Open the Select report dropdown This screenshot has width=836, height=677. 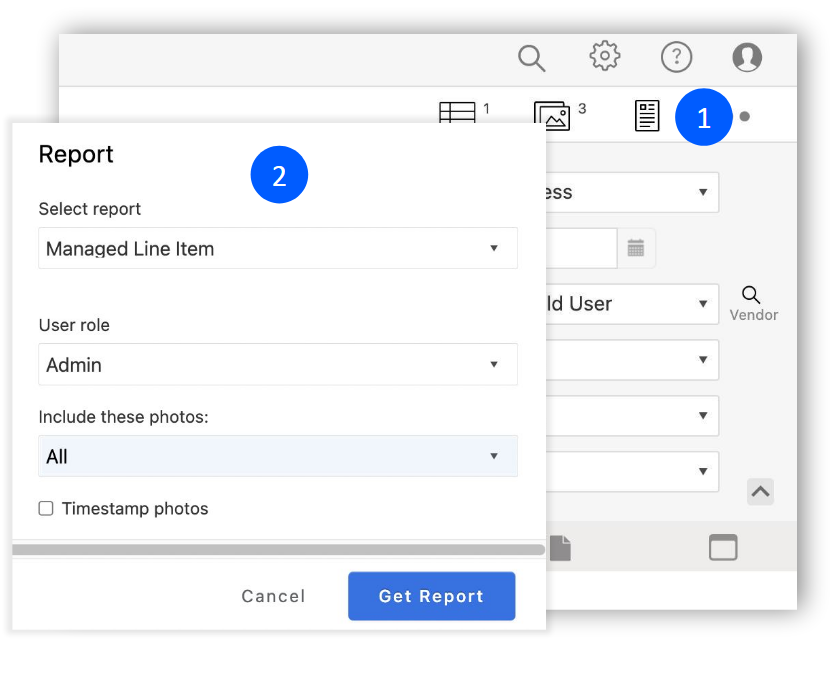(x=278, y=249)
